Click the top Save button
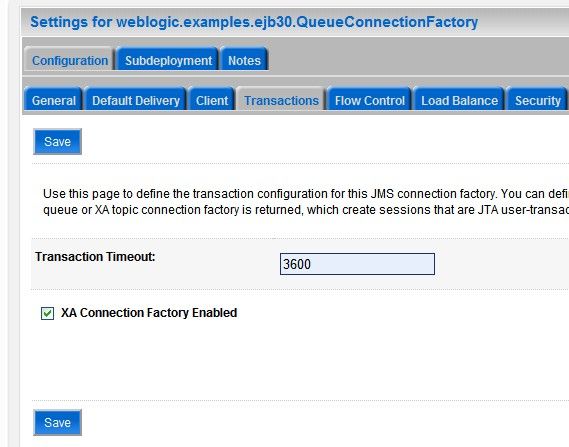 click(57, 142)
